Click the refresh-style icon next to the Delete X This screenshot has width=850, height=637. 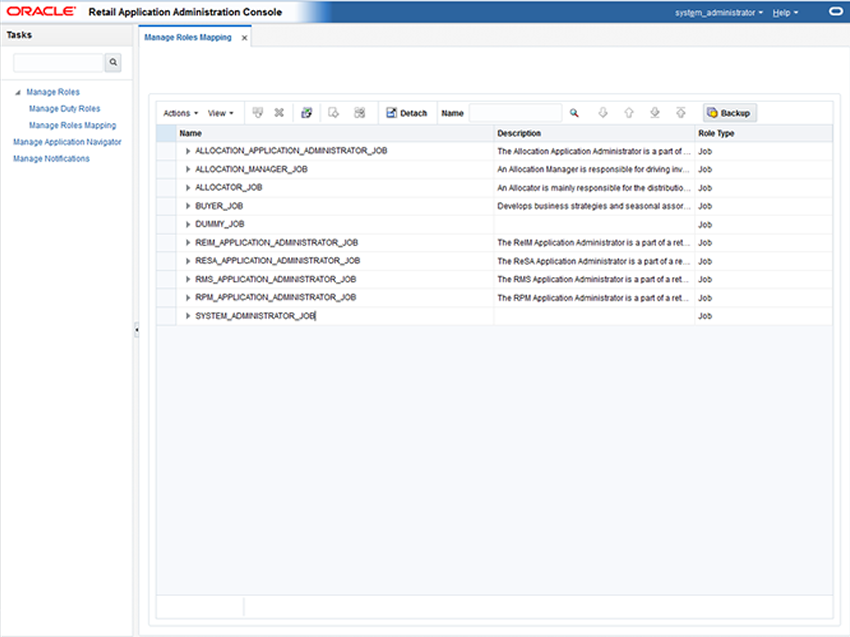pos(307,113)
